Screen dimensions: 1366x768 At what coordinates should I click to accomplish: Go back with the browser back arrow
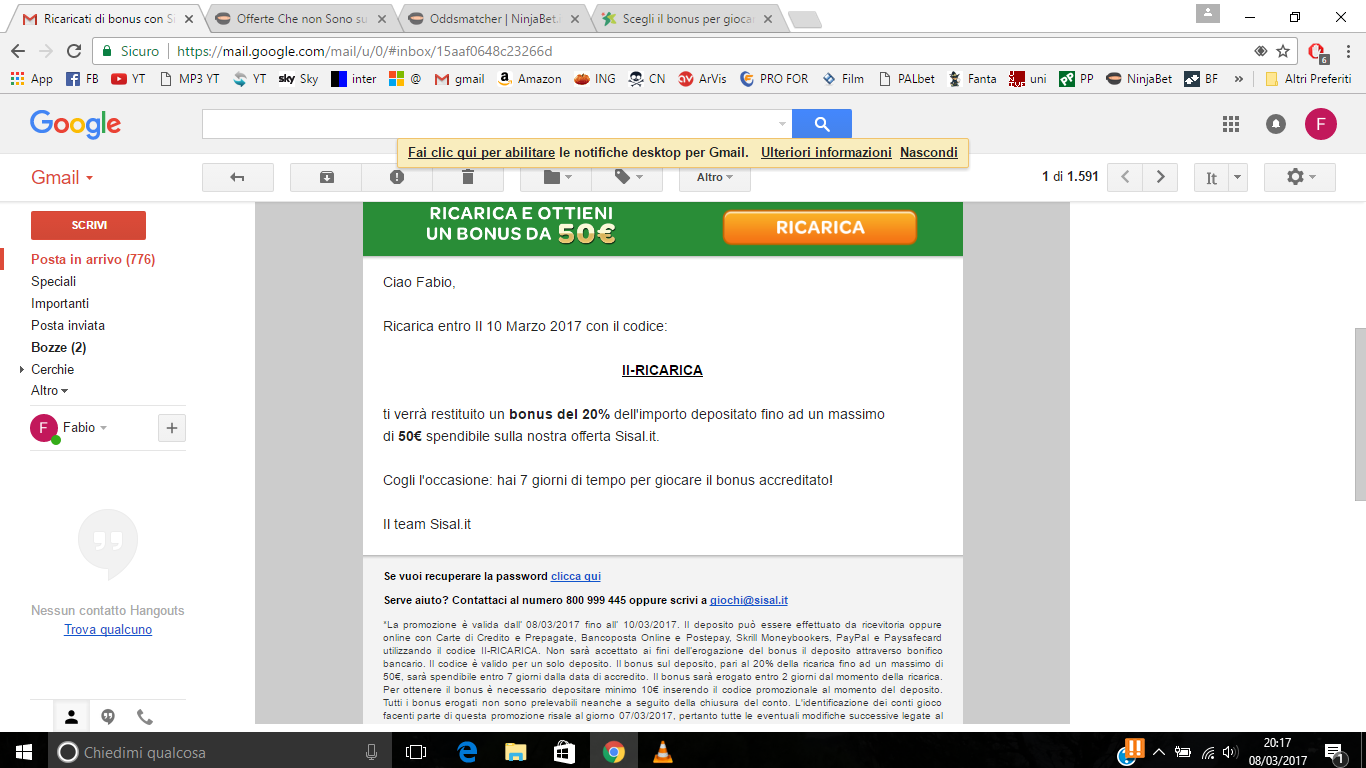(x=18, y=51)
